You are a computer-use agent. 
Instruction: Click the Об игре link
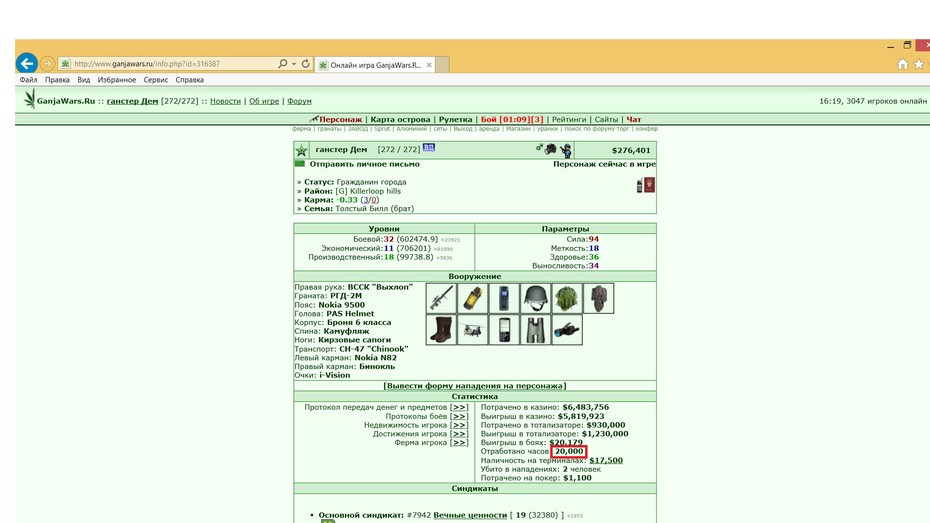(x=264, y=101)
